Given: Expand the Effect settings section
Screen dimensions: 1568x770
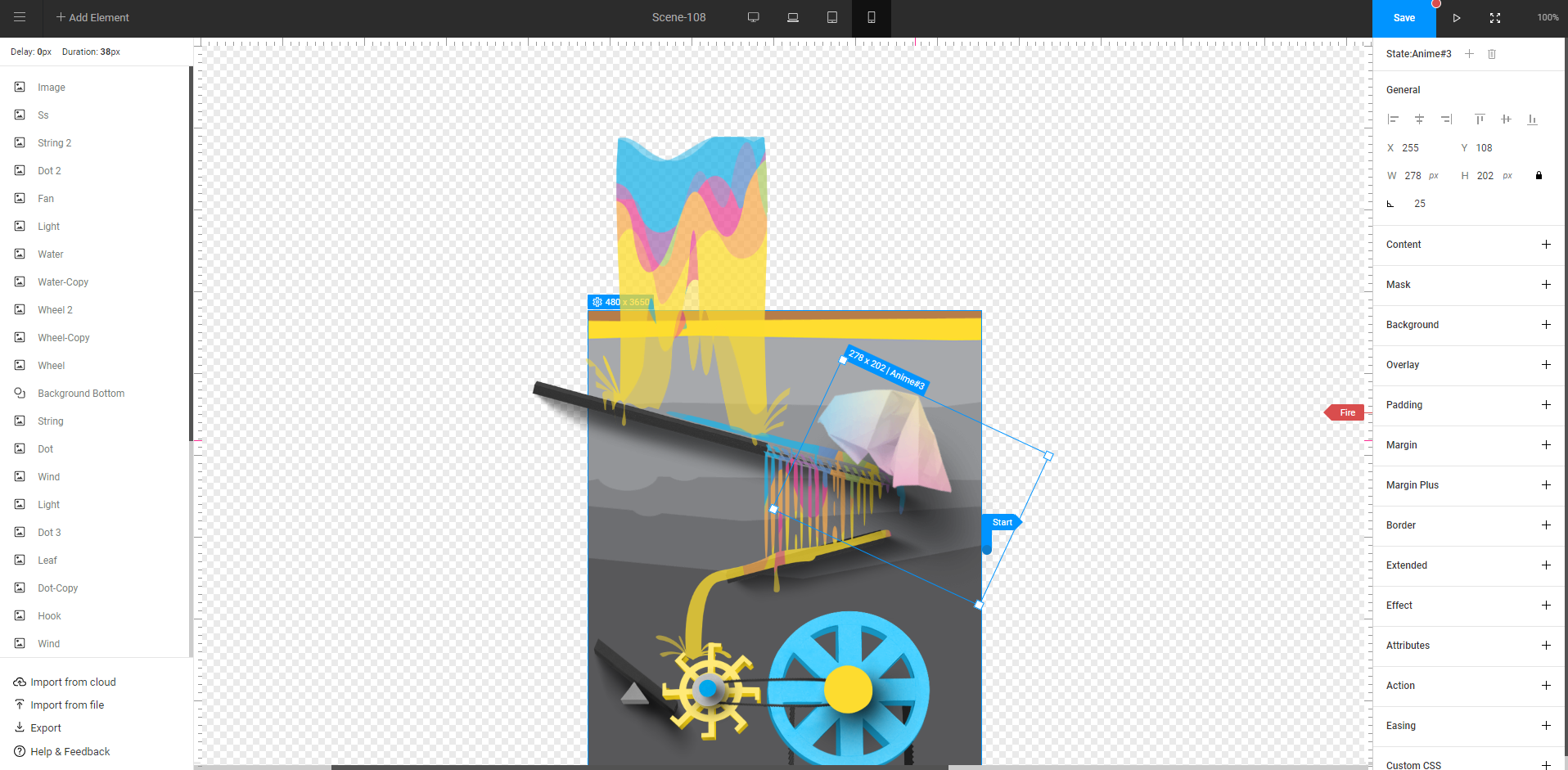Looking at the screenshot, I should (x=1545, y=606).
